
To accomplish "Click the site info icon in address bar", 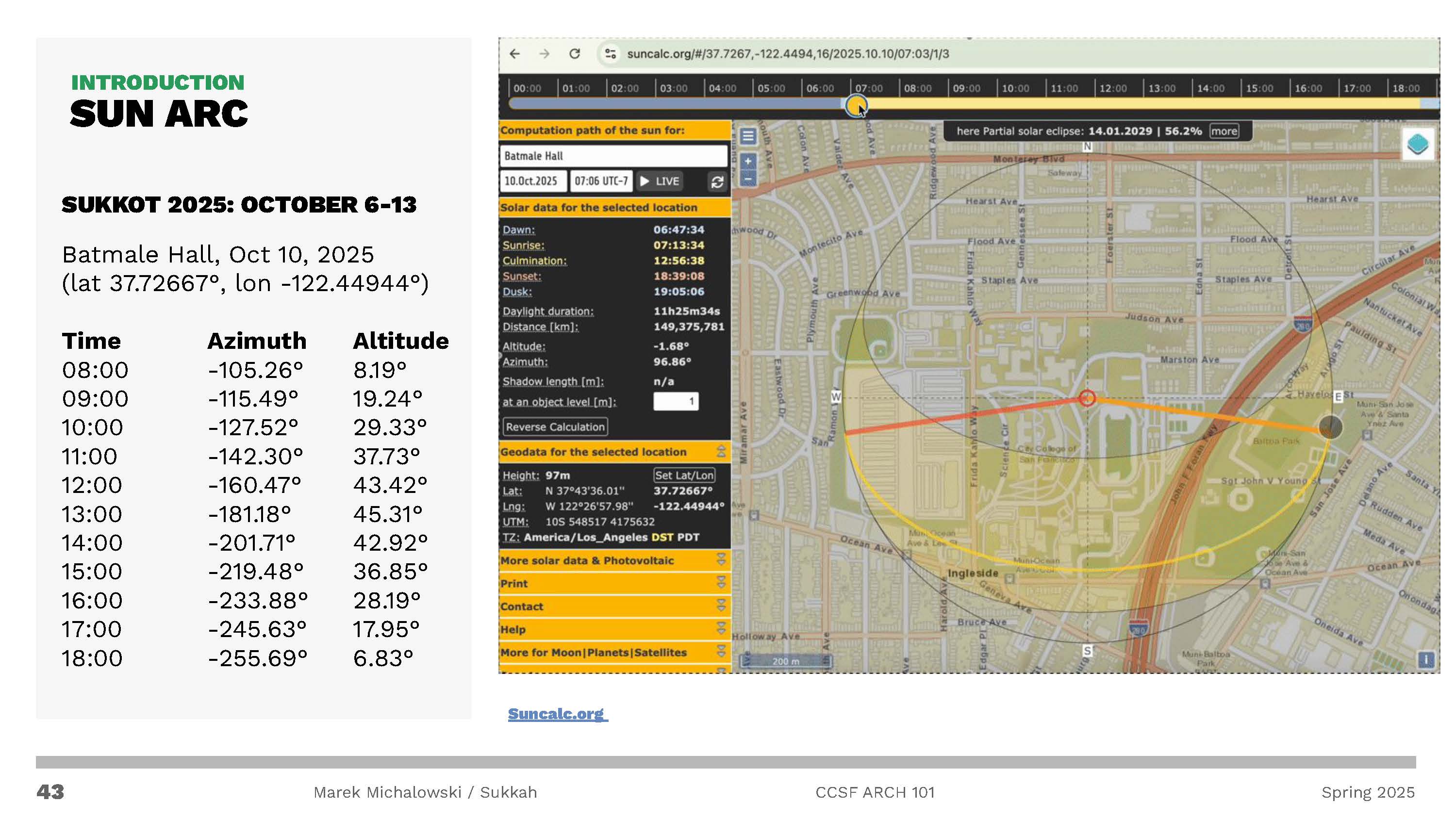I will (x=610, y=54).
